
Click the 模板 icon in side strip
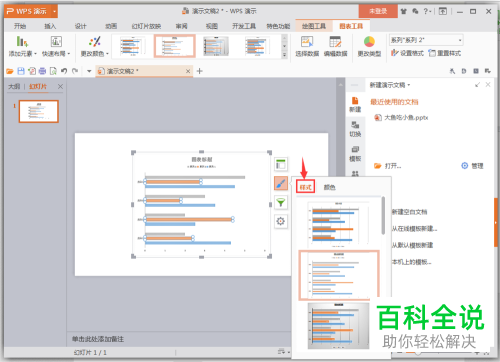pos(355,154)
